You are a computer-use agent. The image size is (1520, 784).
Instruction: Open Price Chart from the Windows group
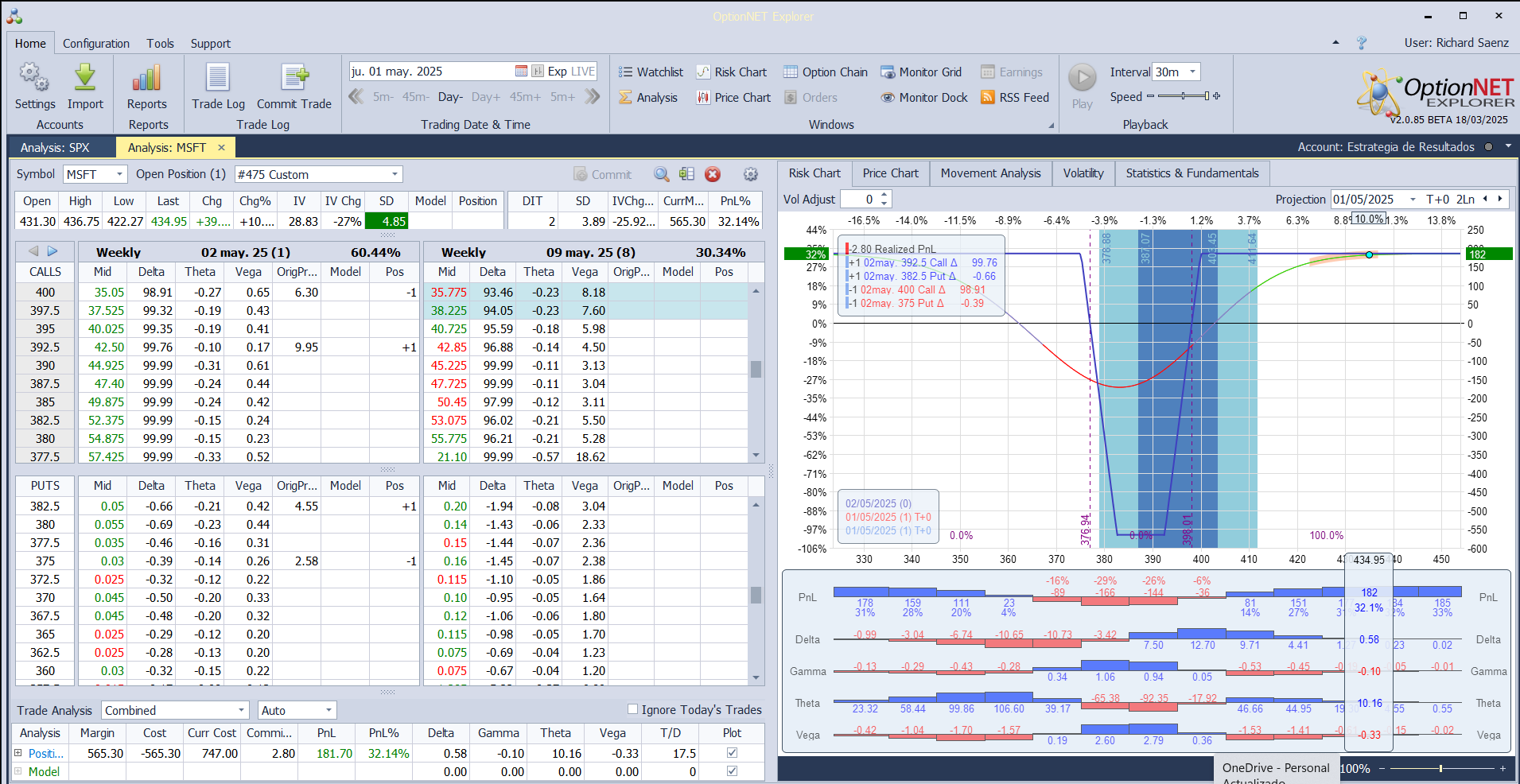click(733, 98)
